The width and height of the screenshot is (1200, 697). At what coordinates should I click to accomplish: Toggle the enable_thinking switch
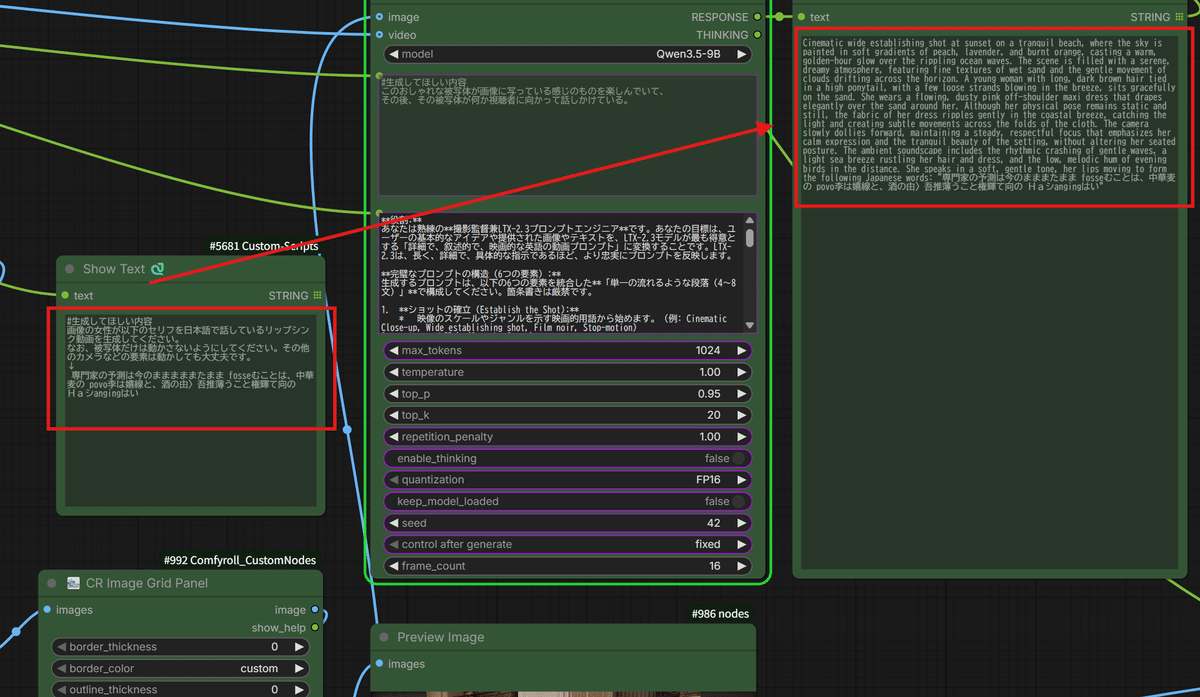(739, 458)
